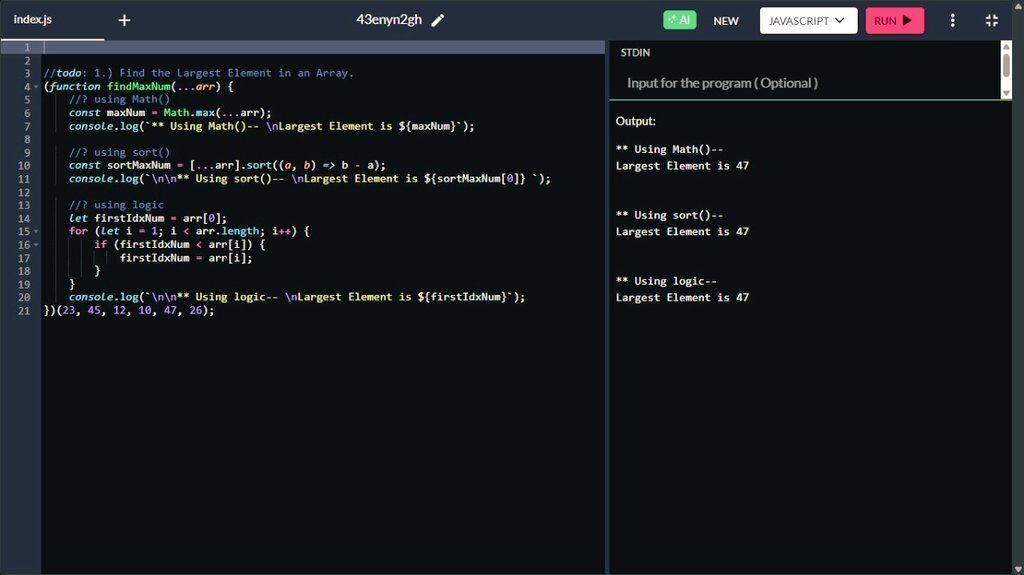The image size is (1024, 575).
Task: Click the '//? using Math()' comment
Action: [120, 99]
